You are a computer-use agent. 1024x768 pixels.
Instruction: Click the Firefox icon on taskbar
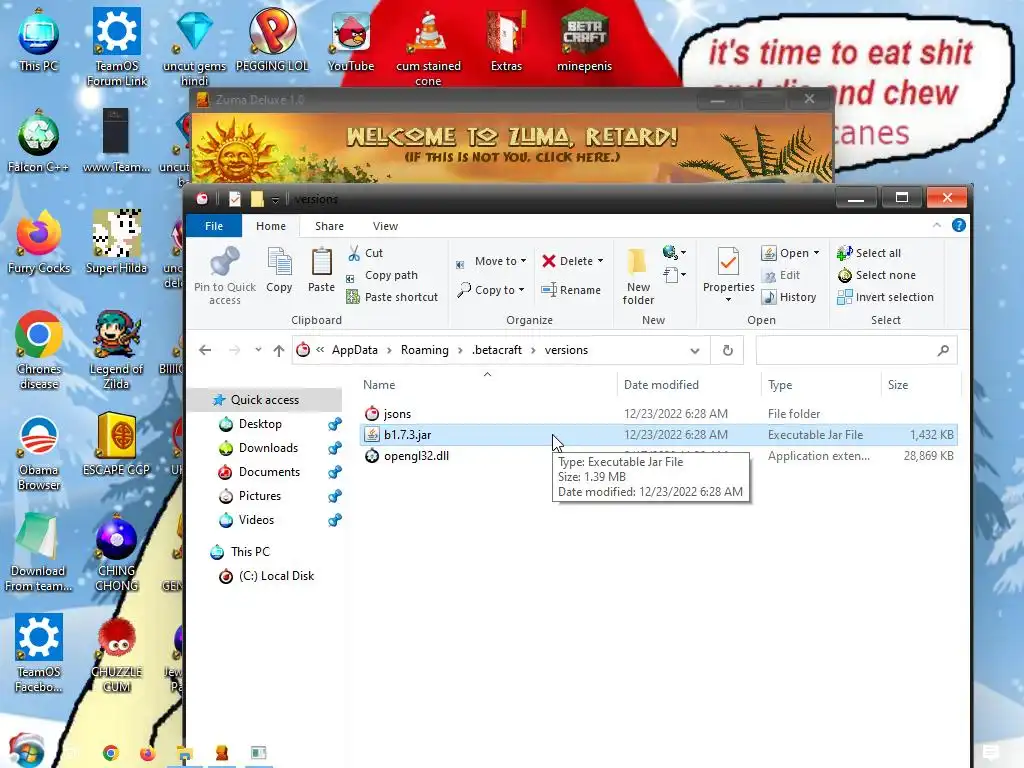click(x=148, y=753)
